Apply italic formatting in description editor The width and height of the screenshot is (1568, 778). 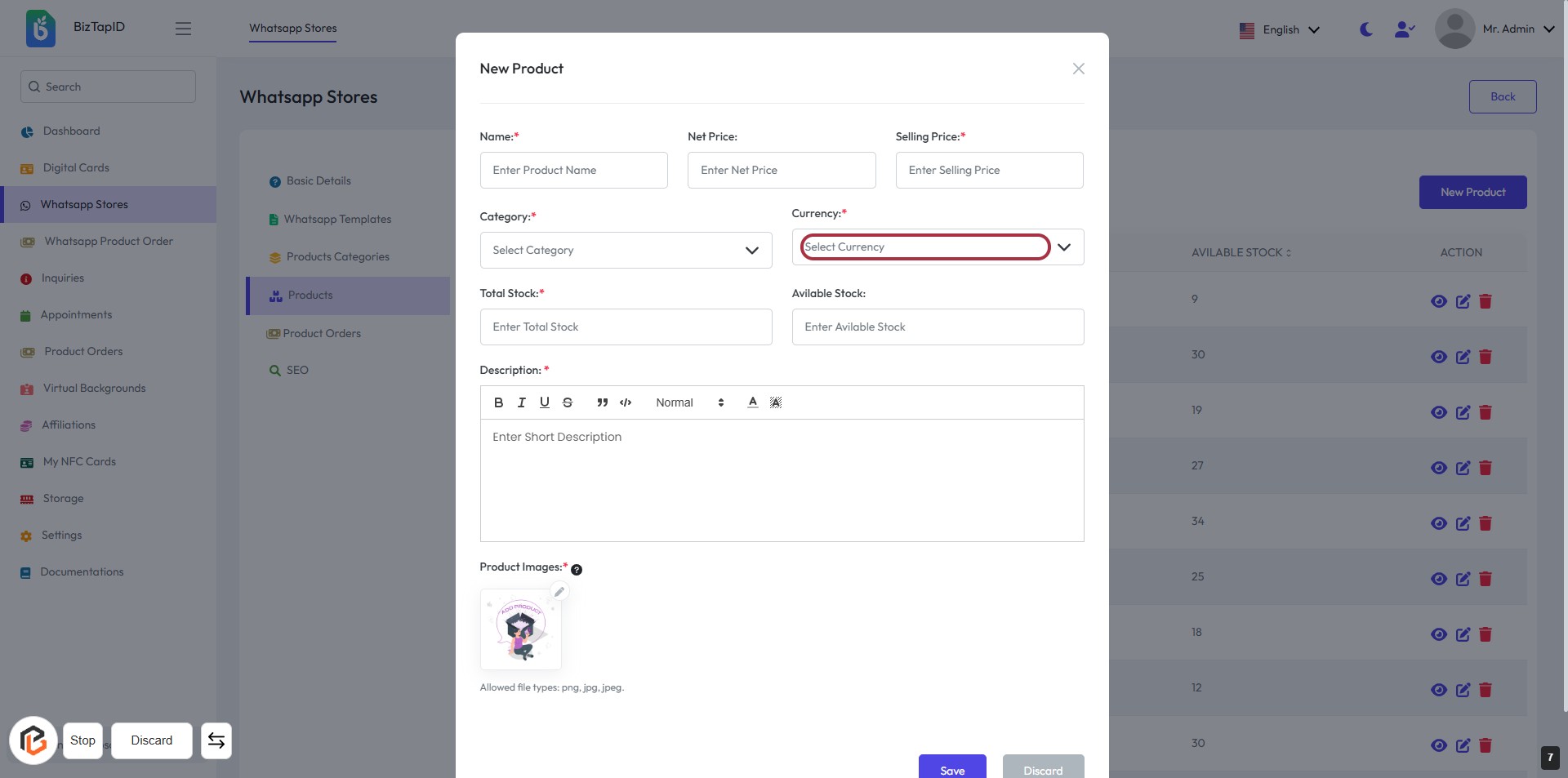(x=521, y=402)
